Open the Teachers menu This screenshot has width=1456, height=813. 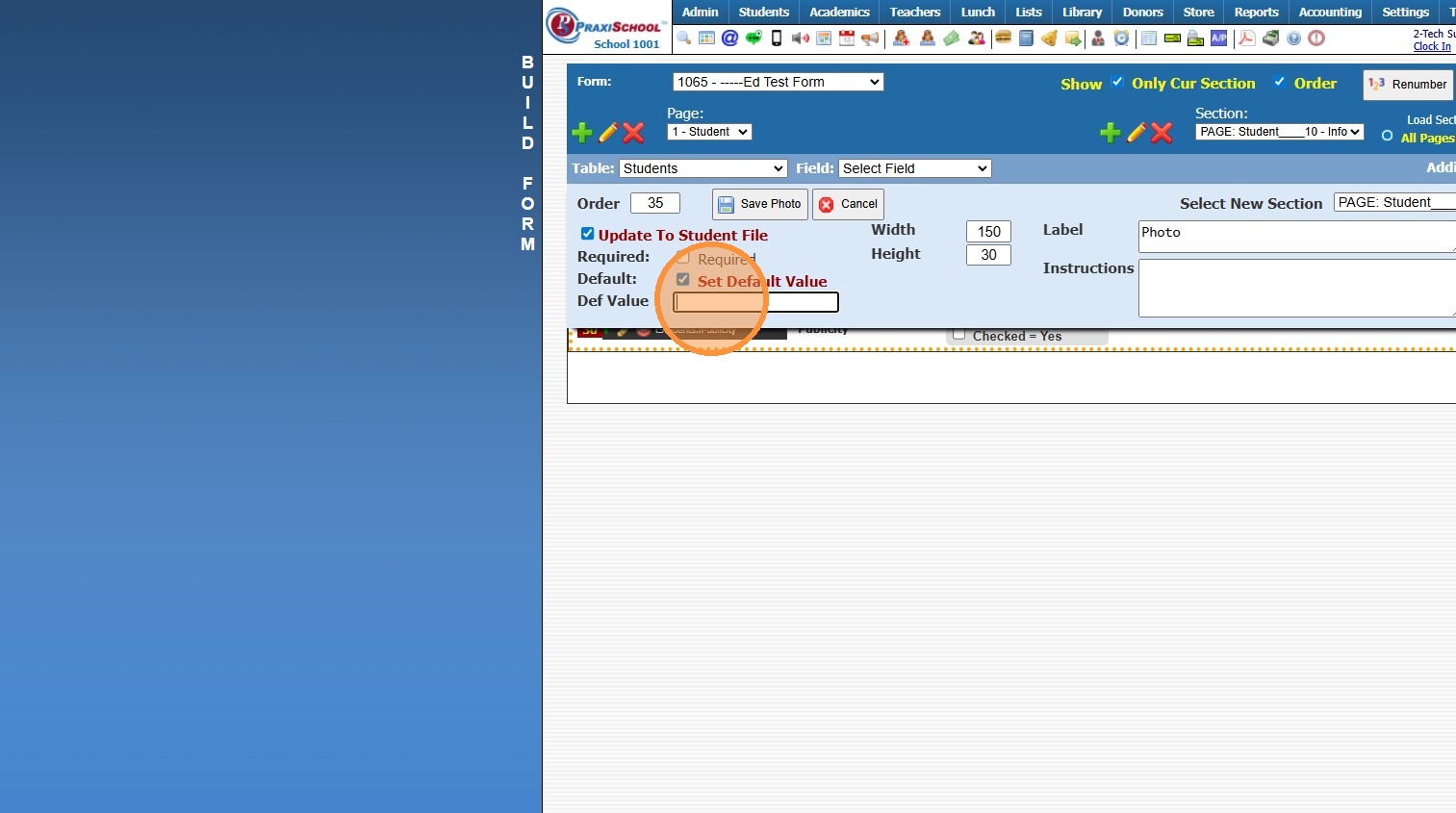point(915,12)
